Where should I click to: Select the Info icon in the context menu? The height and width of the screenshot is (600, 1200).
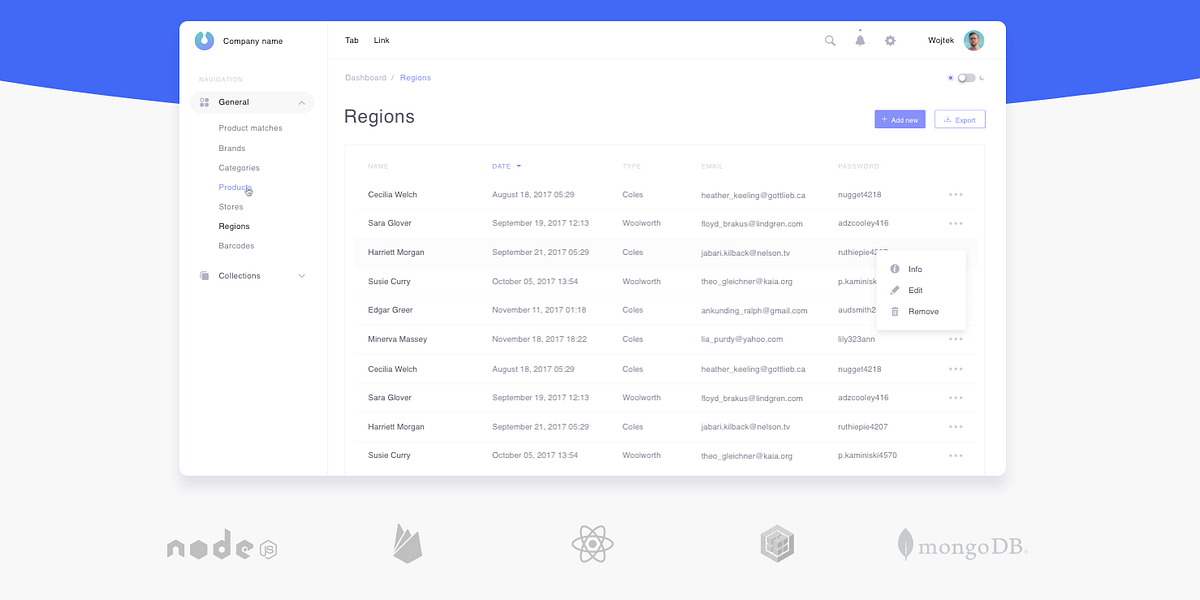pos(895,268)
